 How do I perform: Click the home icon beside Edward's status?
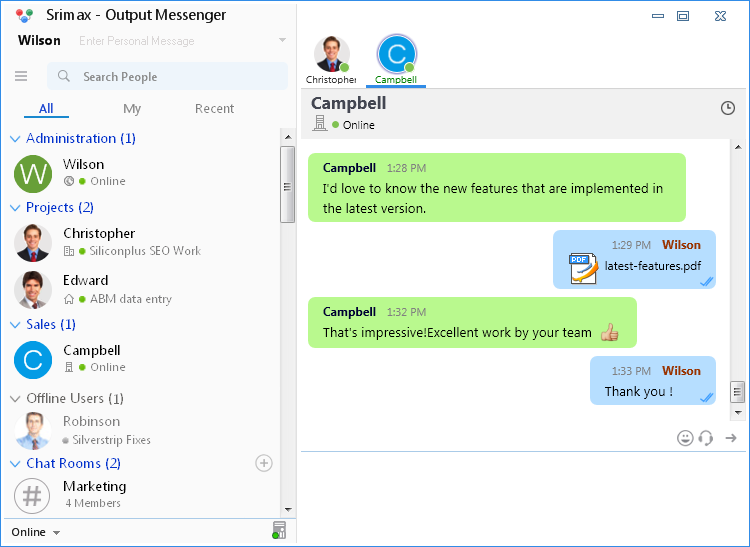[69, 299]
